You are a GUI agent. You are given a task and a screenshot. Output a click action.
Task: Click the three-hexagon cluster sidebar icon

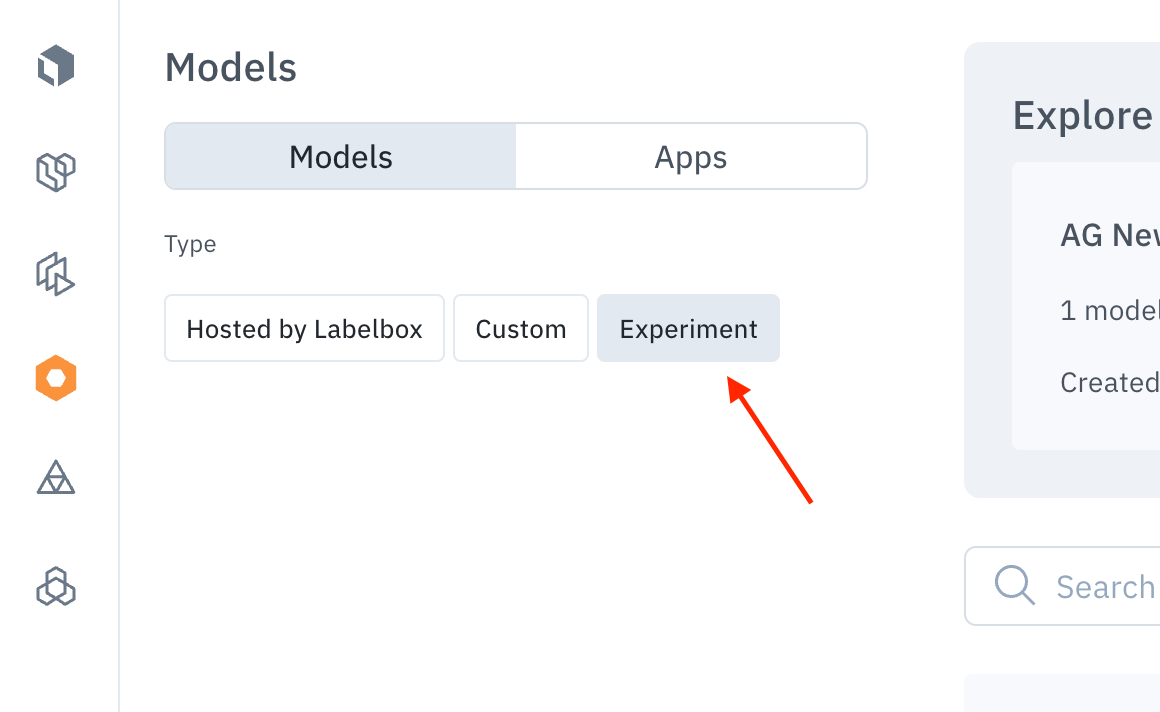[56, 587]
